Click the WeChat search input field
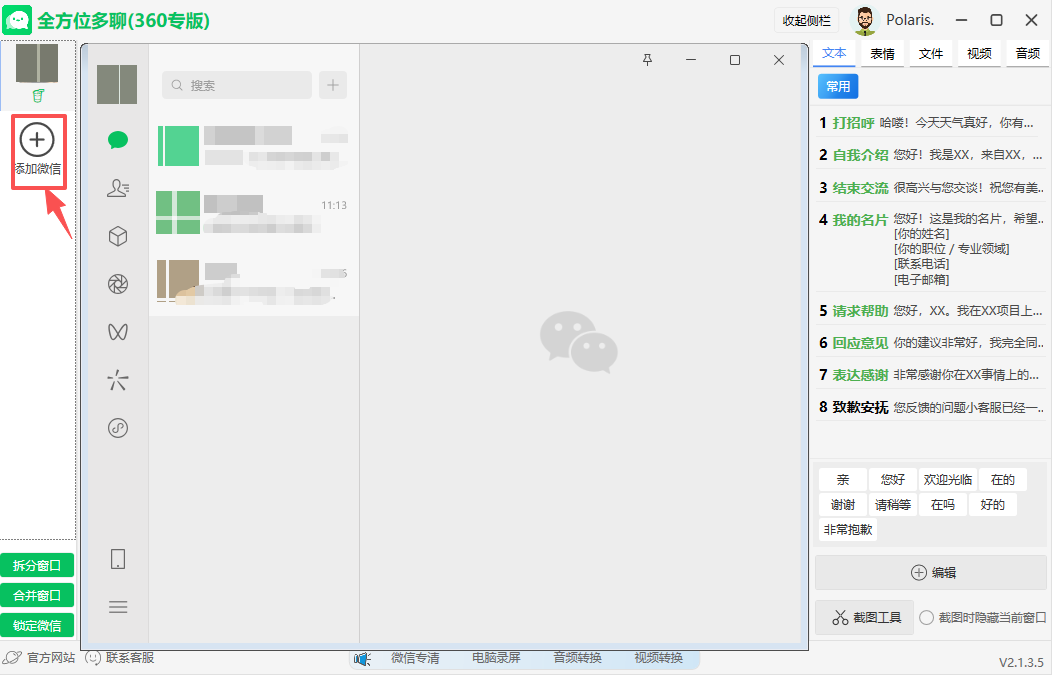This screenshot has height=675, width=1052. click(x=237, y=86)
